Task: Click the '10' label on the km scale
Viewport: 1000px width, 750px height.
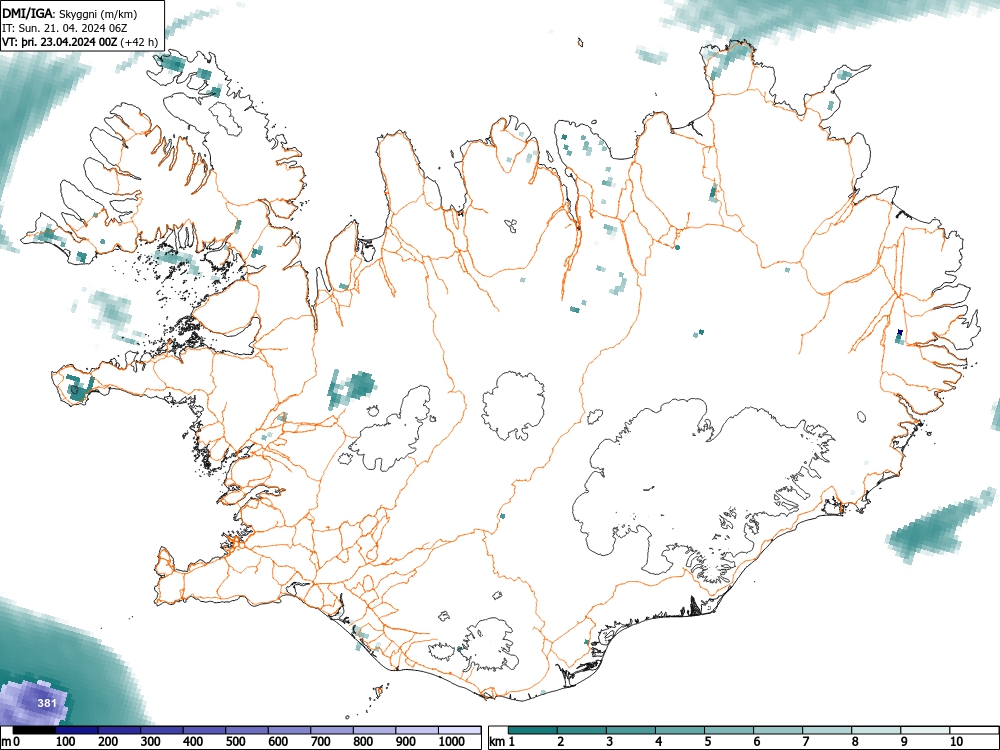Action: 955,741
